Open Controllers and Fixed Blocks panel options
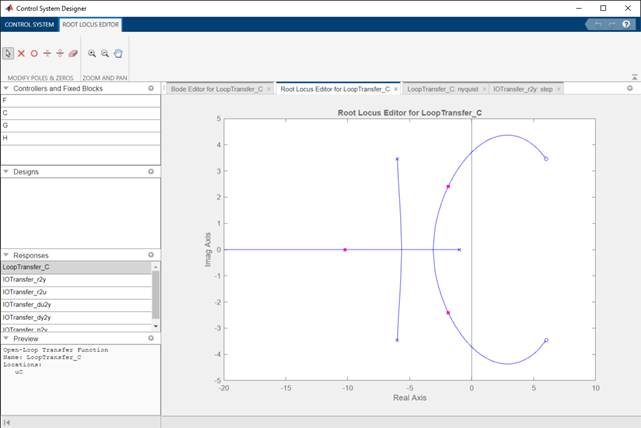This screenshot has height=428, width=641. point(151,88)
